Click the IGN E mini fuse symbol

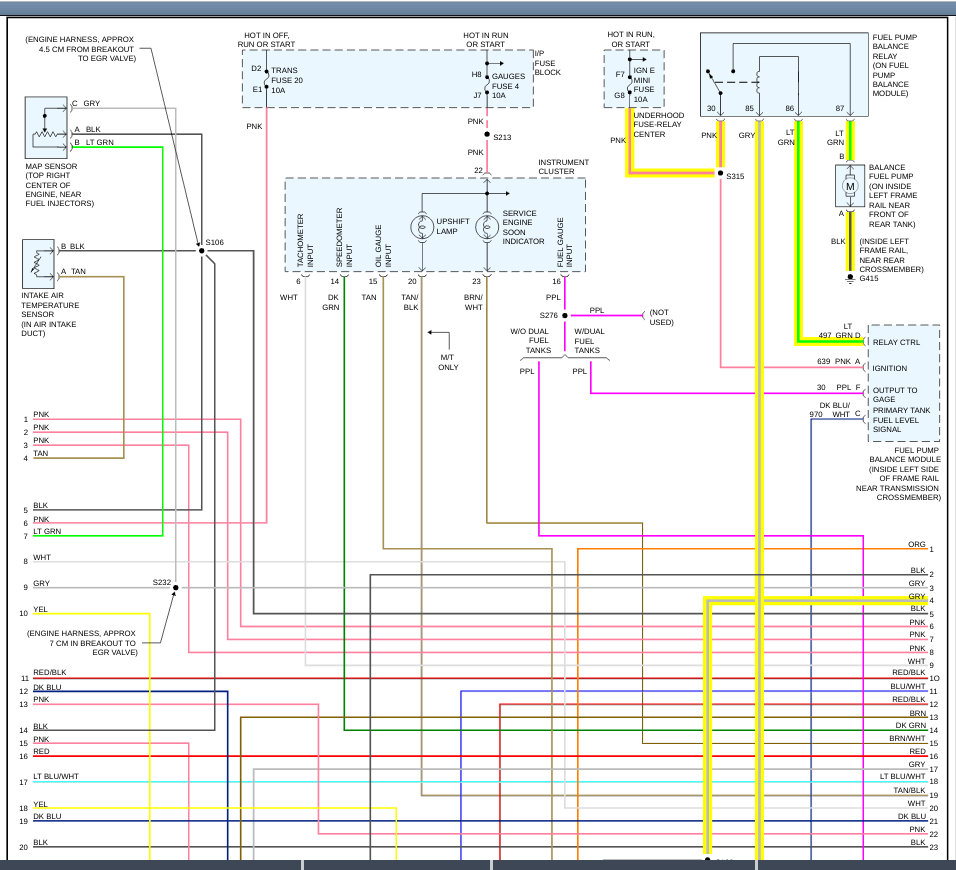629,85
